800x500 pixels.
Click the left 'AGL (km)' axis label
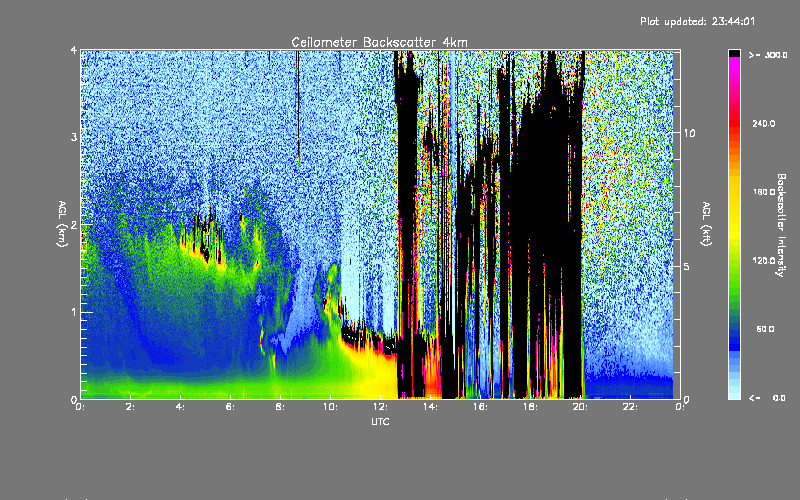62,224
